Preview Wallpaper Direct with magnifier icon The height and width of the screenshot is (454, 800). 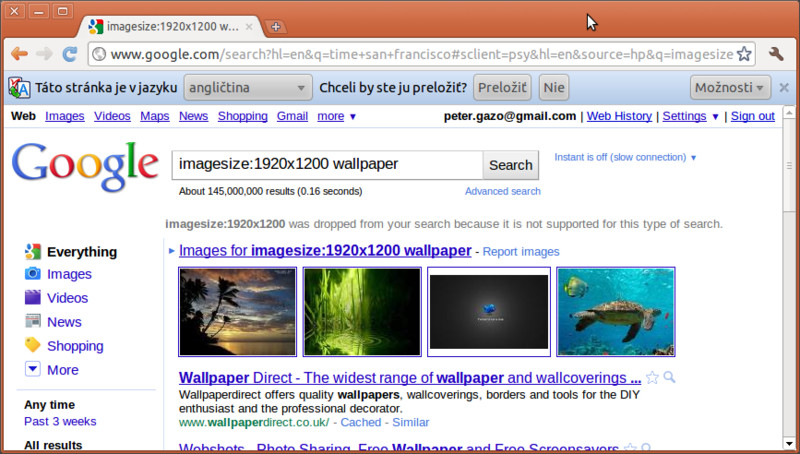pyautogui.click(x=669, y=377)
